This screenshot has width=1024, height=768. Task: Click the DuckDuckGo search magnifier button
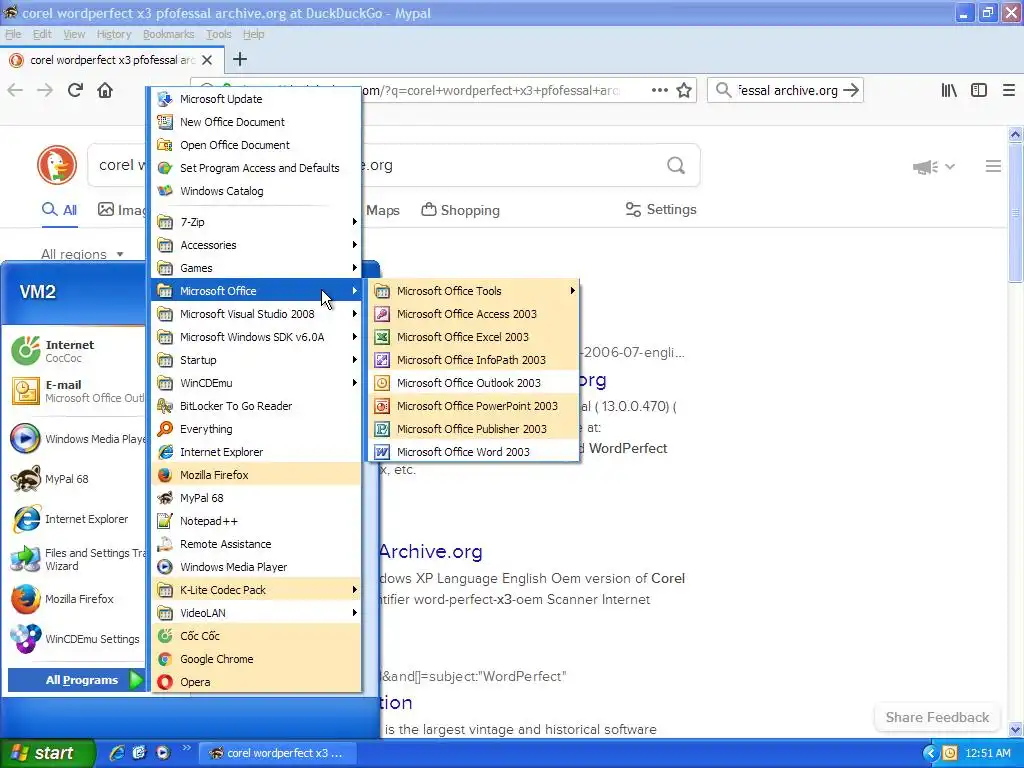[x=676, y=165]
